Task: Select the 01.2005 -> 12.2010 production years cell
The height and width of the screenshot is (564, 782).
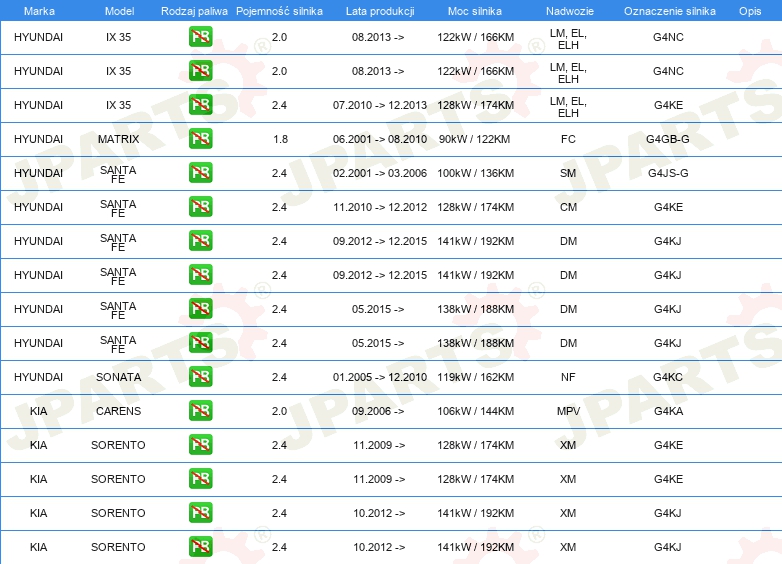Action: tap(380, 377)
